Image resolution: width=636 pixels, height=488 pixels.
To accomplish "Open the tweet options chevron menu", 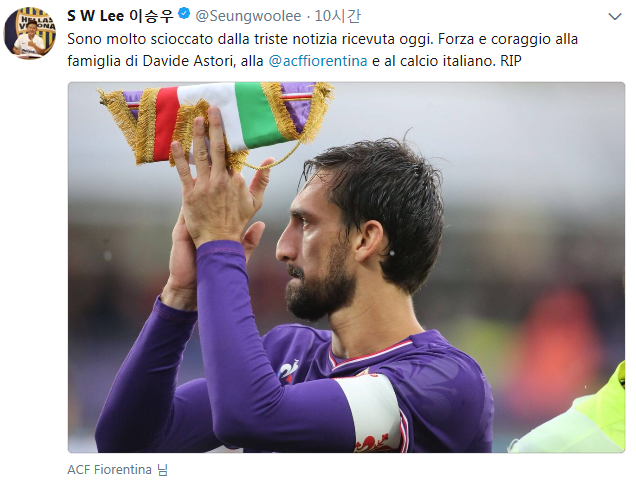I will (x=615, y=17).
